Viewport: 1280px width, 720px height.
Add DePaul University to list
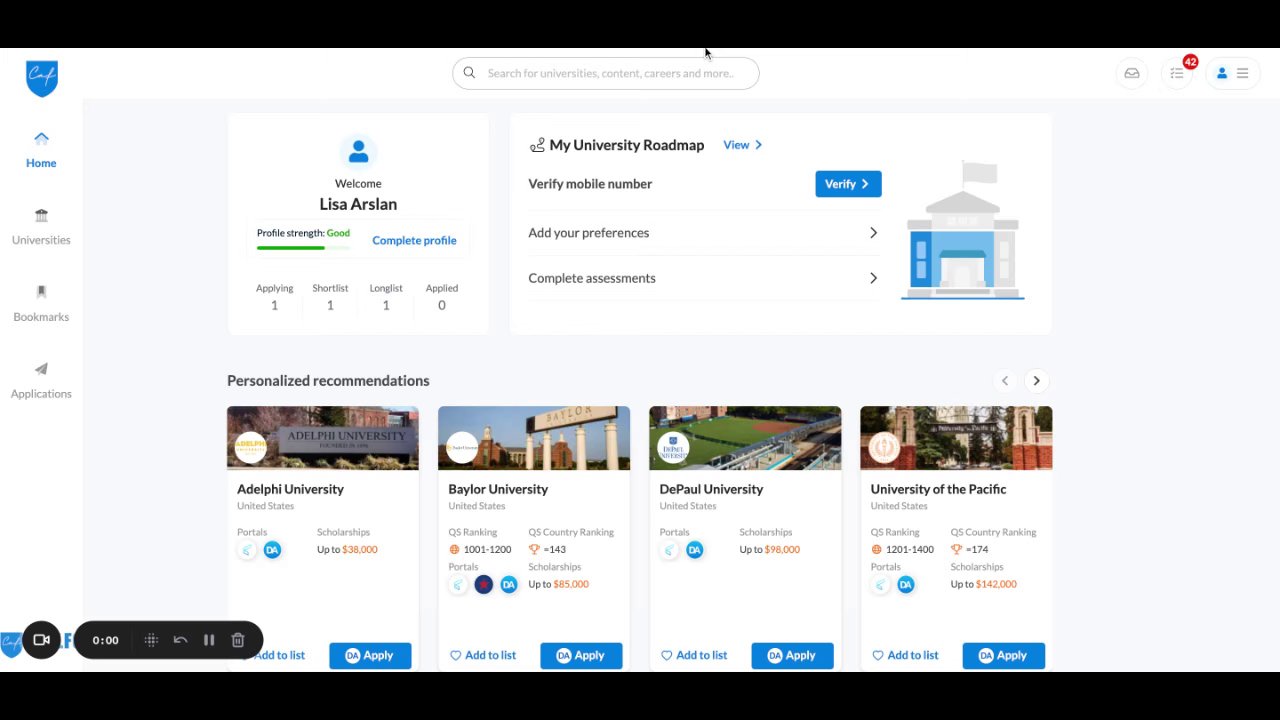(x=694, y=655)
